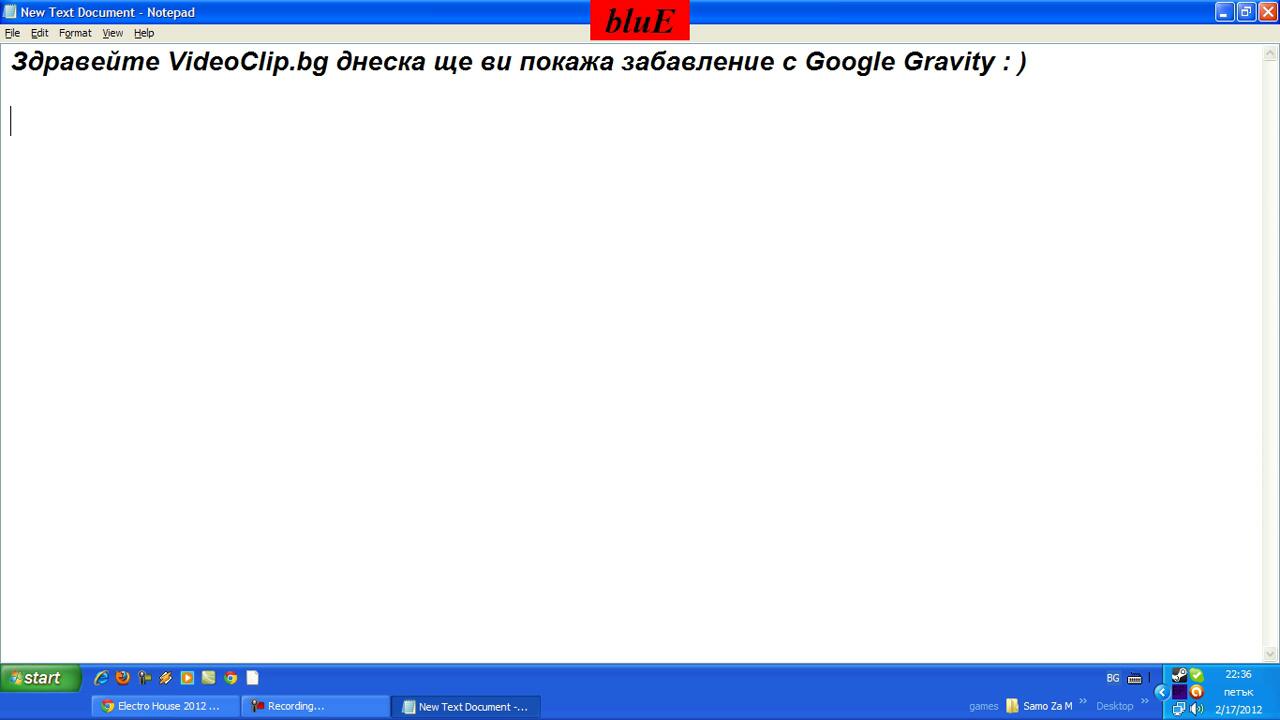Open the Edit menu
Viewport: 1280px width, 720px height.
(x=40, y=33)
